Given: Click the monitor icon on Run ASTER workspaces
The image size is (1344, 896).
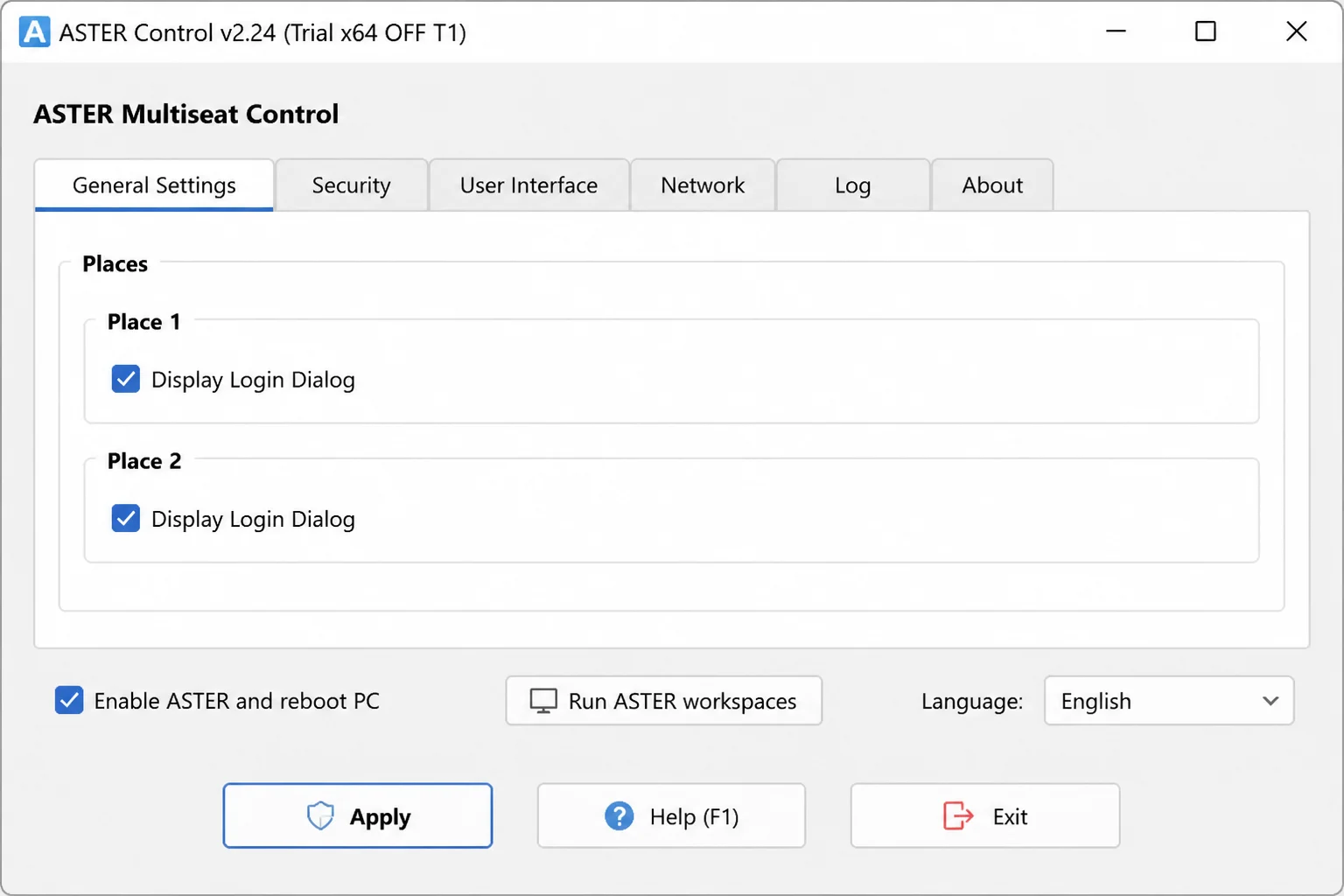Looking at the screenshot, I should [x=543, y=701].
